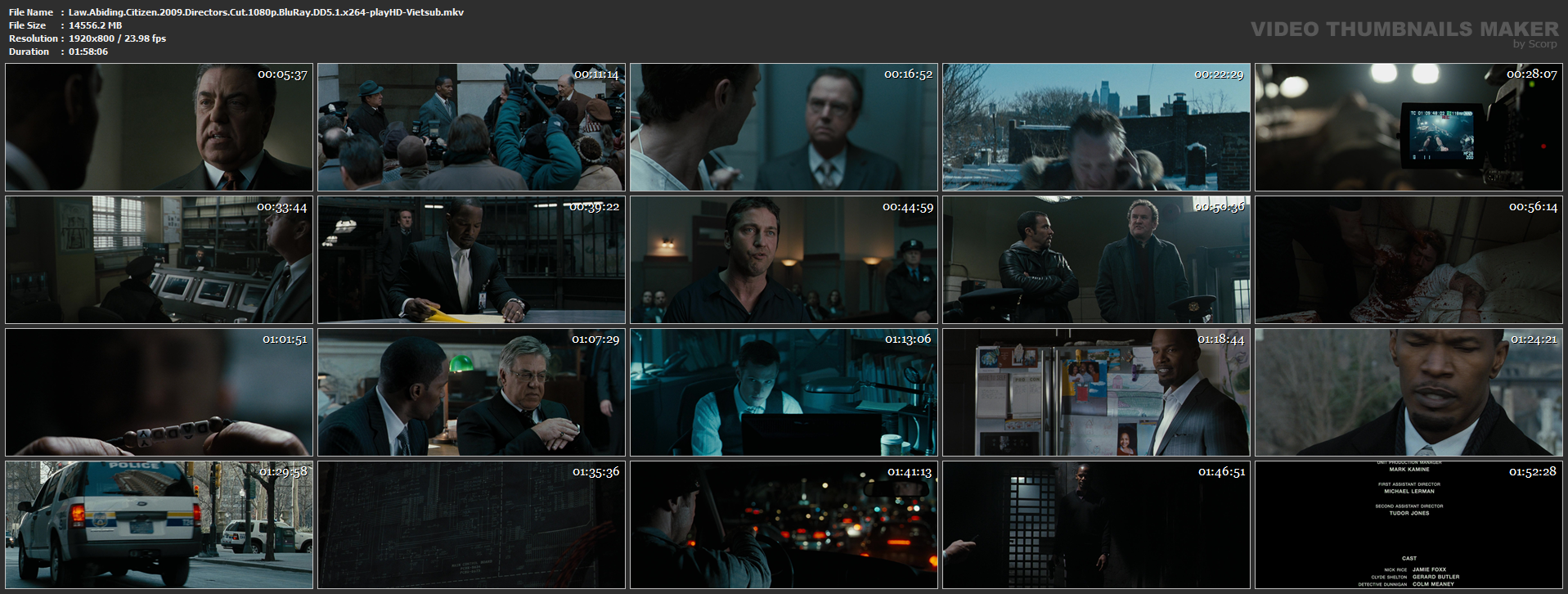This screenshot has height=594, width=1568.
Task: Select the thumbnail timestamped 00:05:37
Action: click(159, 127)
